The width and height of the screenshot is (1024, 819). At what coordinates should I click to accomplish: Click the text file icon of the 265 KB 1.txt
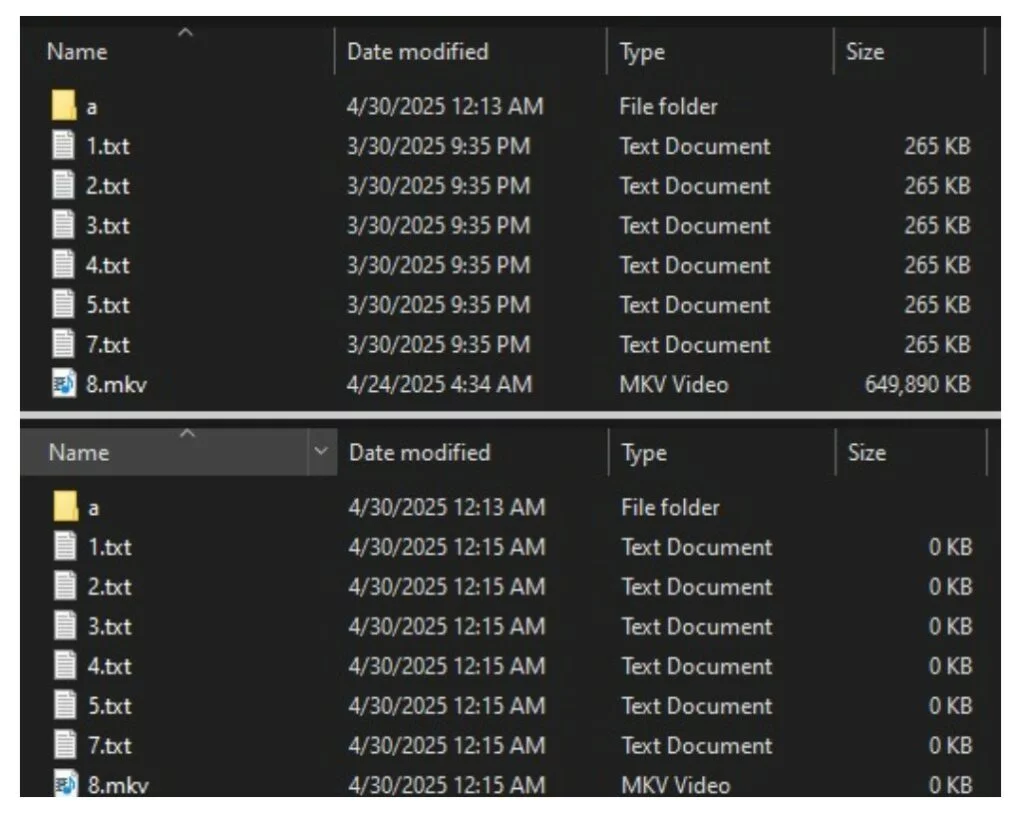tap(64, 146)
